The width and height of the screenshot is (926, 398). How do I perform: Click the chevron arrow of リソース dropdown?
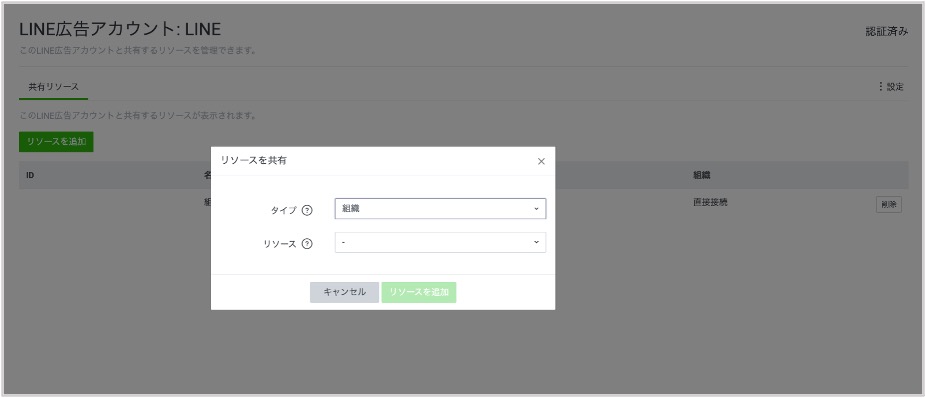(x=536, y=242)
